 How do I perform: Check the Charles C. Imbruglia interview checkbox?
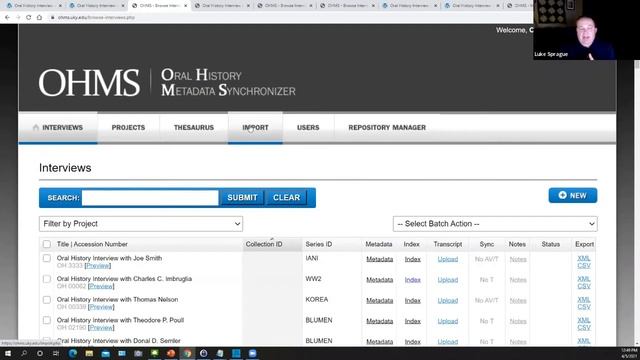tap(47, 279)
